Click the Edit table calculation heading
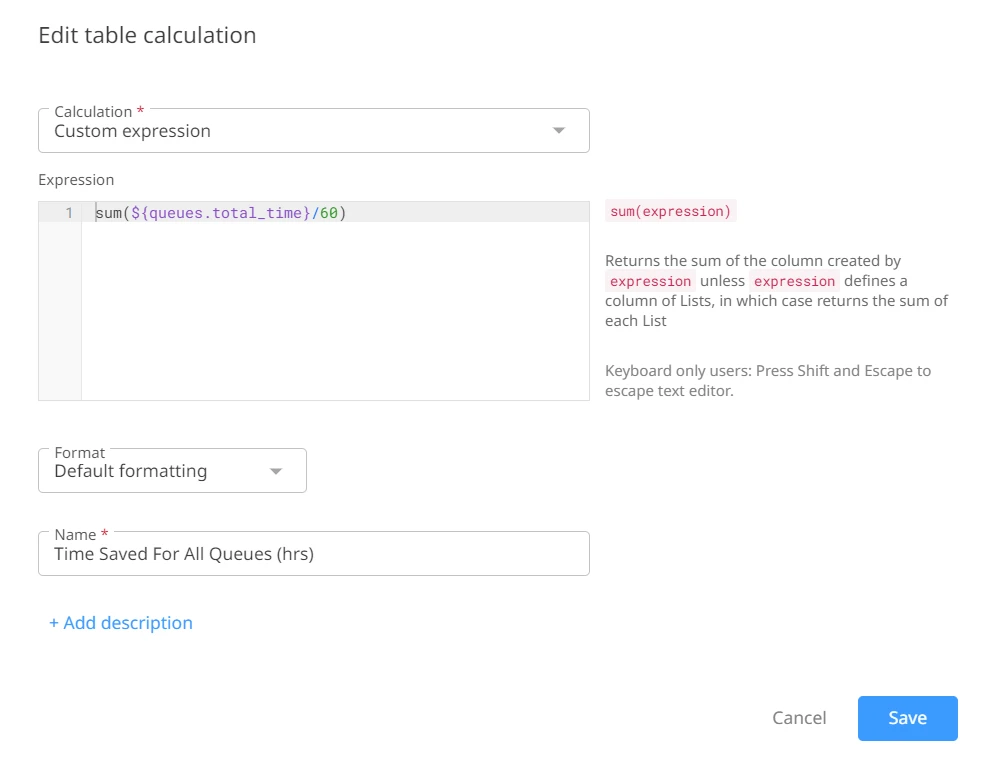This screenshot has width=996, height=762. (x=147, y=36)
